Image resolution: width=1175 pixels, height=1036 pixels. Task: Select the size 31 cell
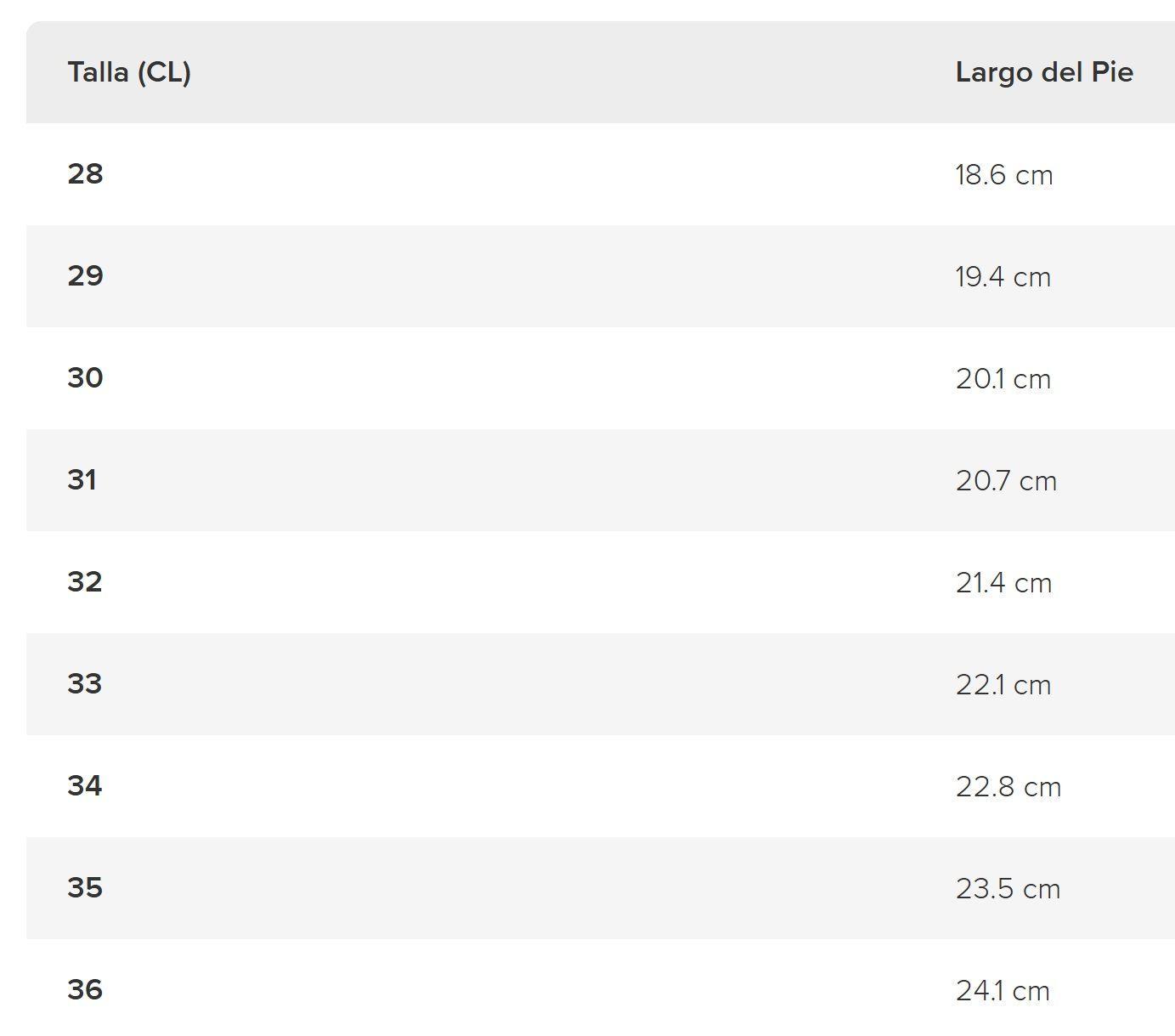pyautogui.click(x=82, y=480)
